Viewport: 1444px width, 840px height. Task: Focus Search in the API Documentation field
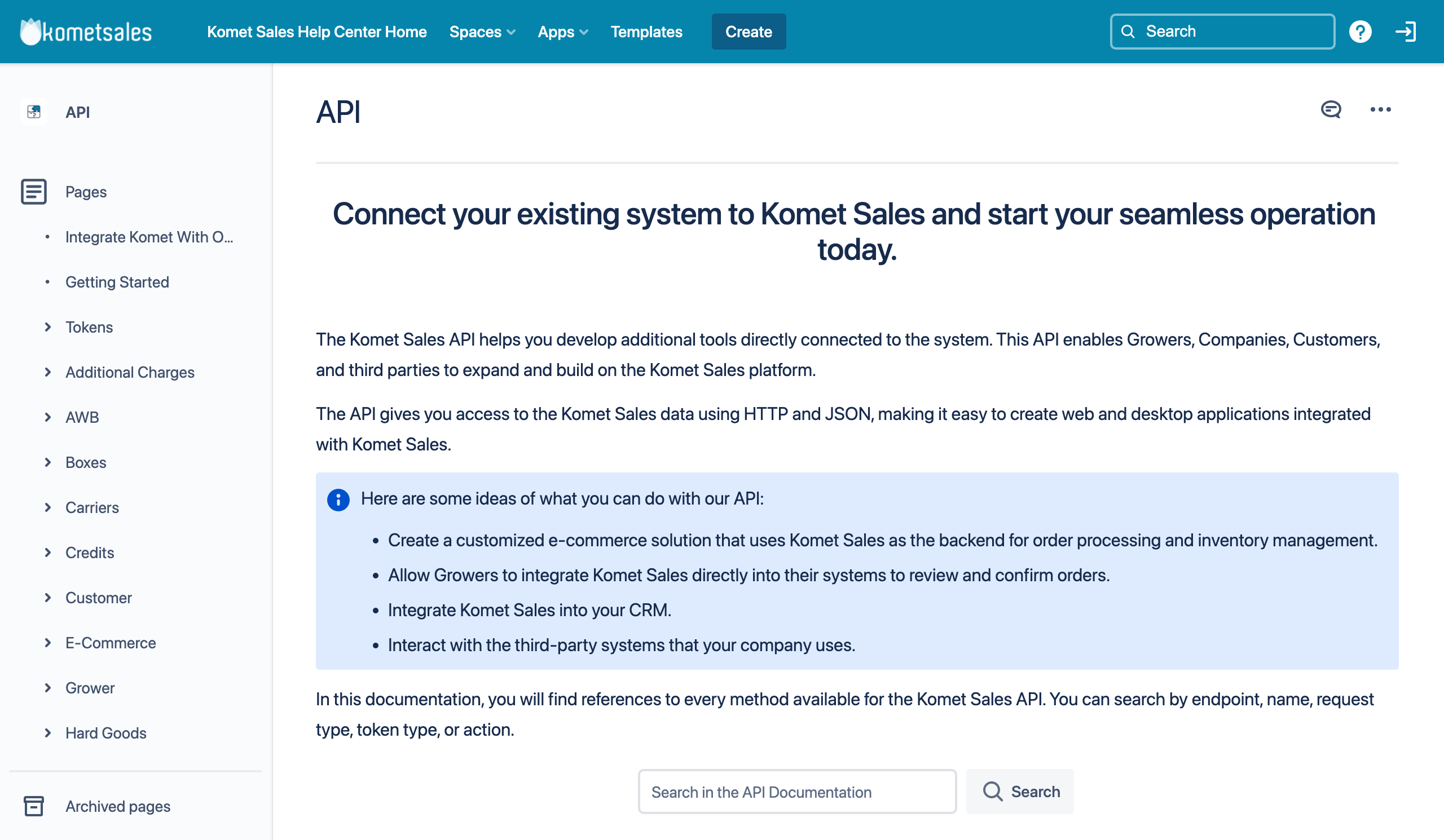click(x=797, y=792)
